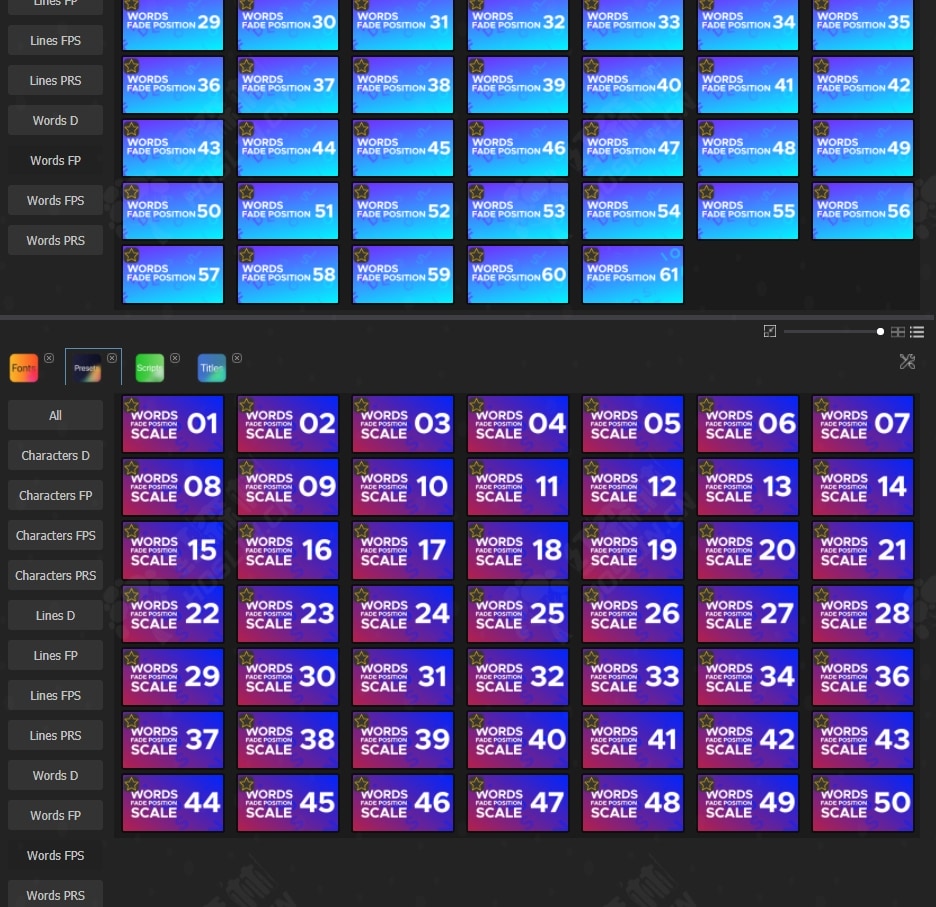Image resolution: width=936 pixels, height=907 pixels.
Task: Select the All category in lower panel
Action: click(56, 416)
